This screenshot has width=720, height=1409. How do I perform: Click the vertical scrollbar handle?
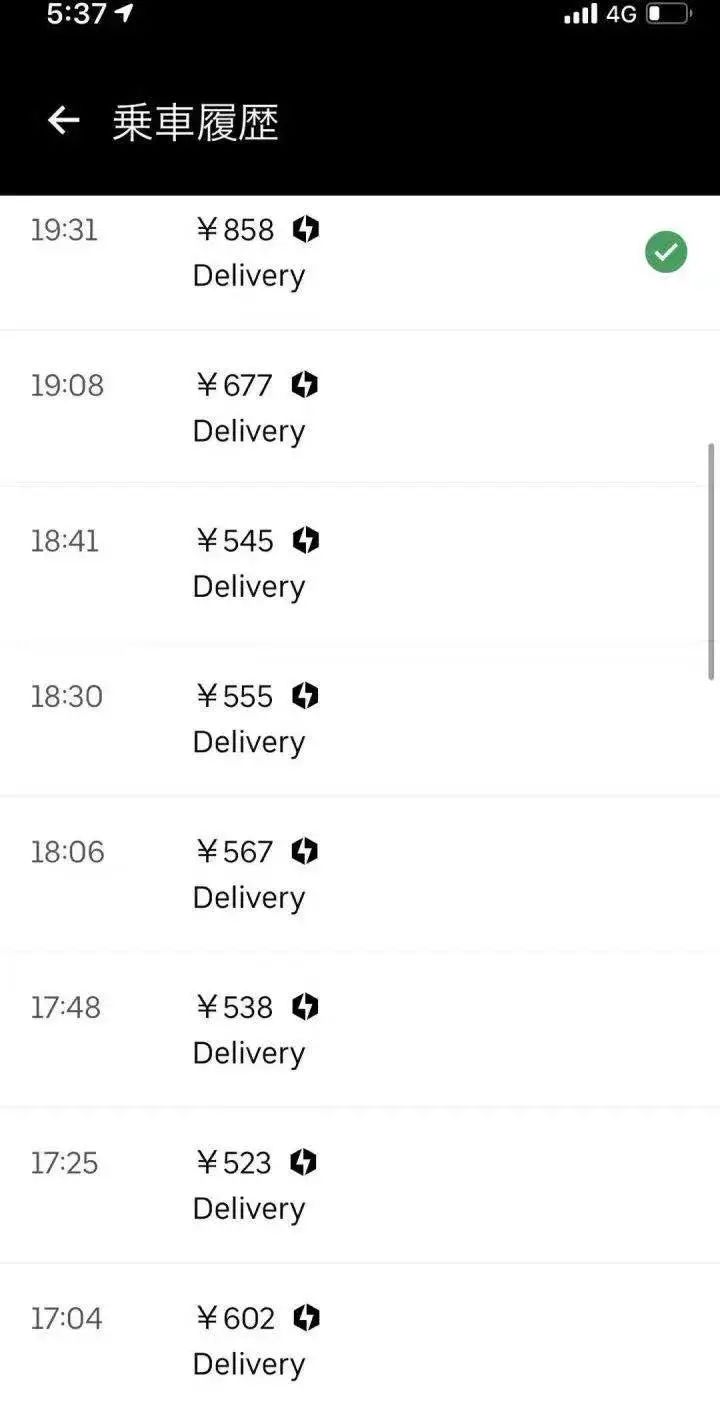[x=711, y=560]
